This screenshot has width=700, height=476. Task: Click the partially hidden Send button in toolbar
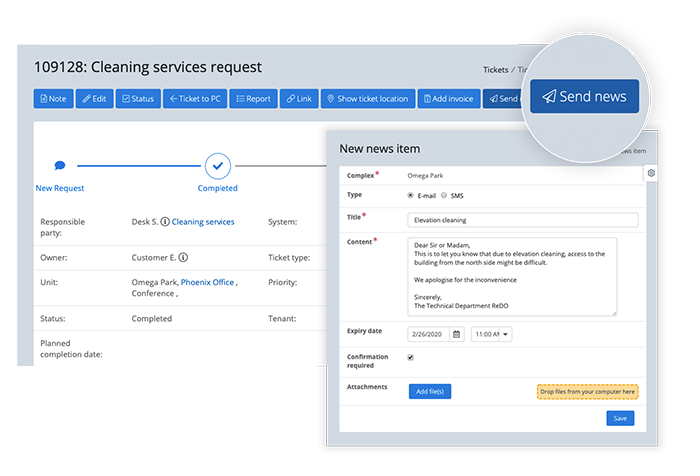click(x=503, y=99)
